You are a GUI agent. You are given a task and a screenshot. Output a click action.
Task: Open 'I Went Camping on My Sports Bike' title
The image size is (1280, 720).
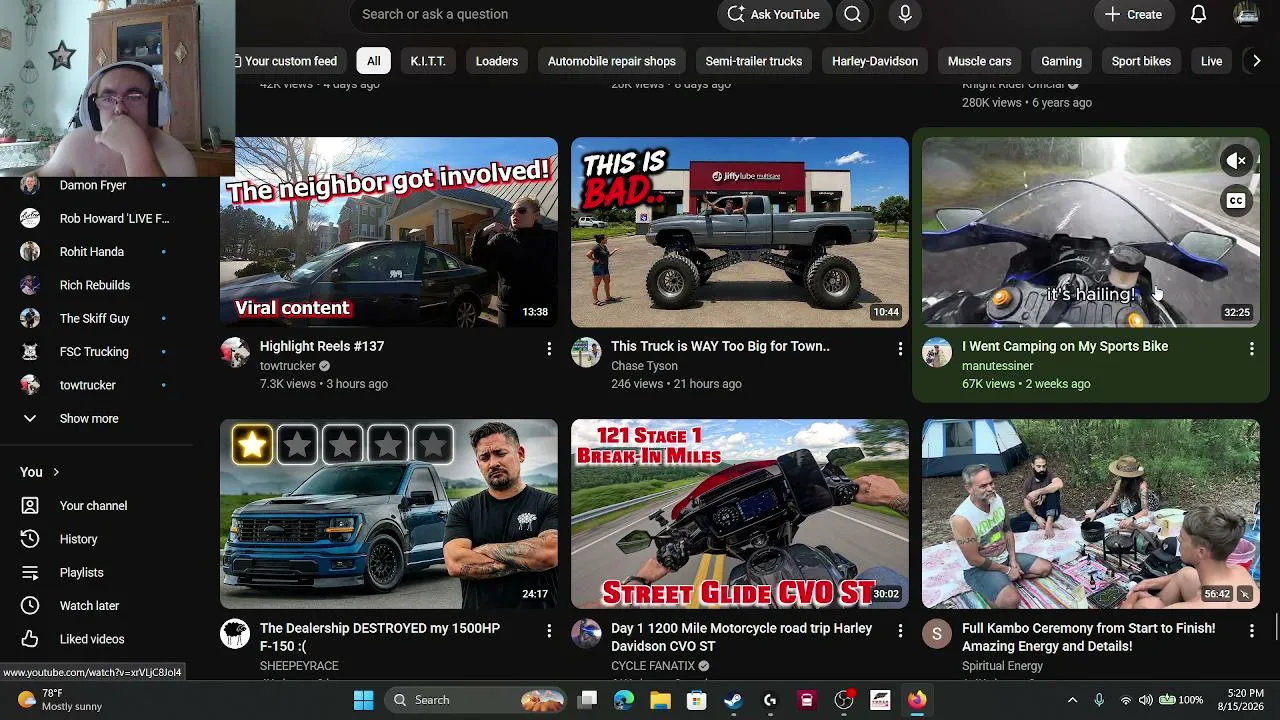1065,346
